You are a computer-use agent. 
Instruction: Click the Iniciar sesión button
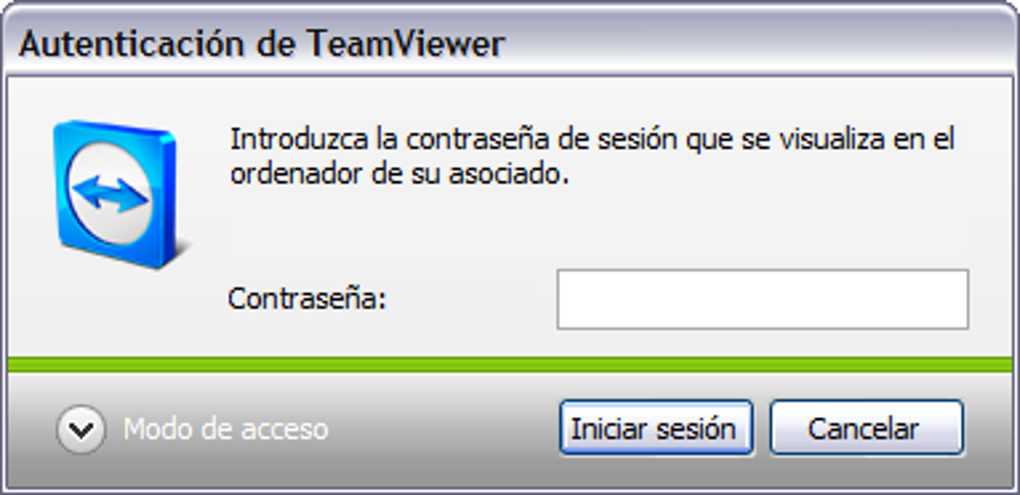coord(656,428)
